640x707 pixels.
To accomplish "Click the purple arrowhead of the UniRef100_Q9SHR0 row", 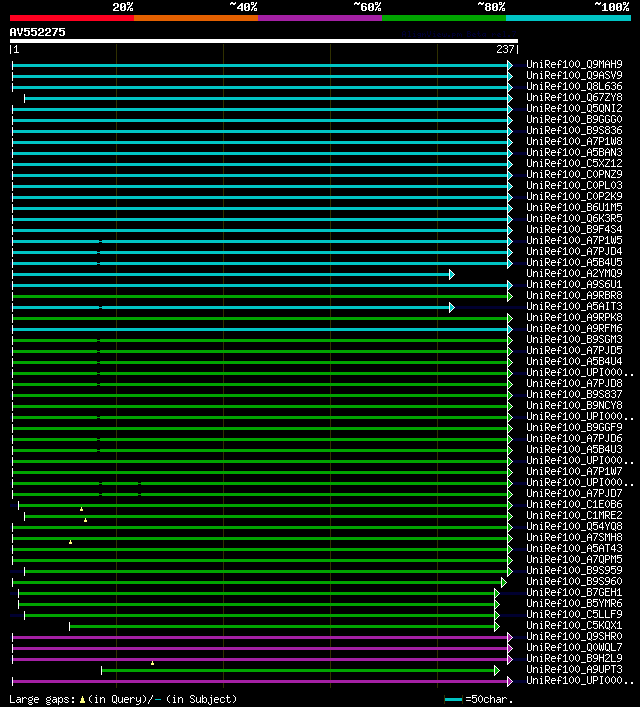I will click(x=510, y=638).
